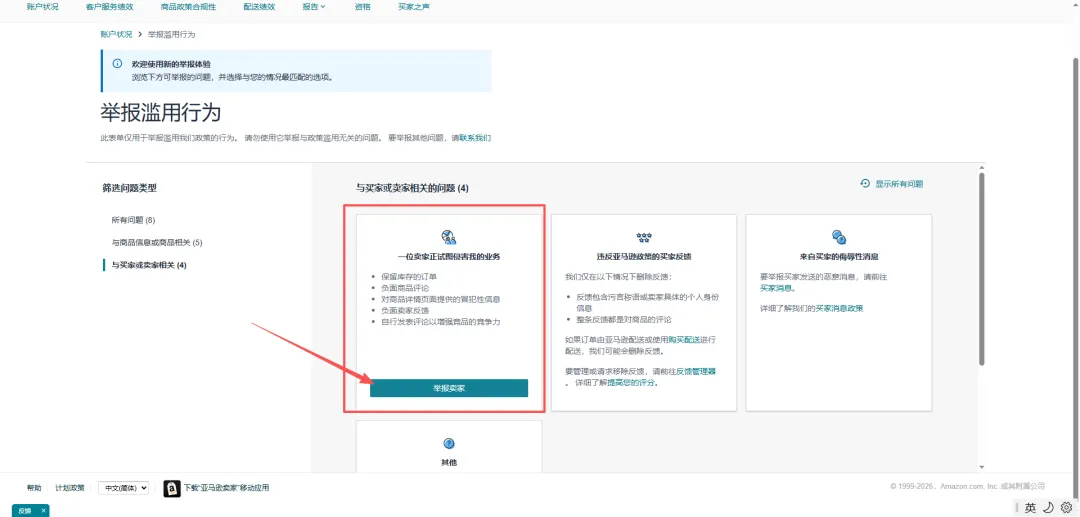The image size is (1080, 517).
Task: Filter by 所有问题 (8)
Action: (x=134, y=220)
